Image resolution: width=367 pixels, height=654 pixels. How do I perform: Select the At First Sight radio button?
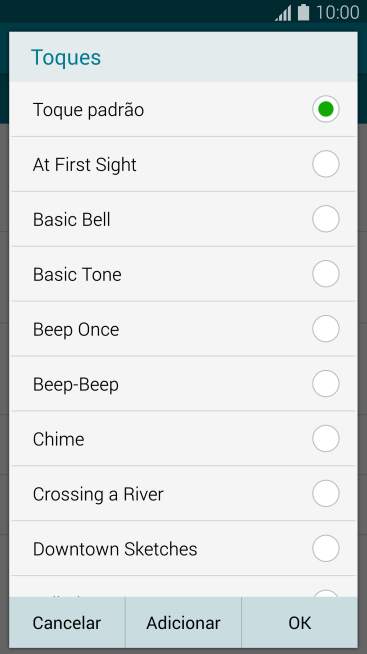[x=326, y=164]
